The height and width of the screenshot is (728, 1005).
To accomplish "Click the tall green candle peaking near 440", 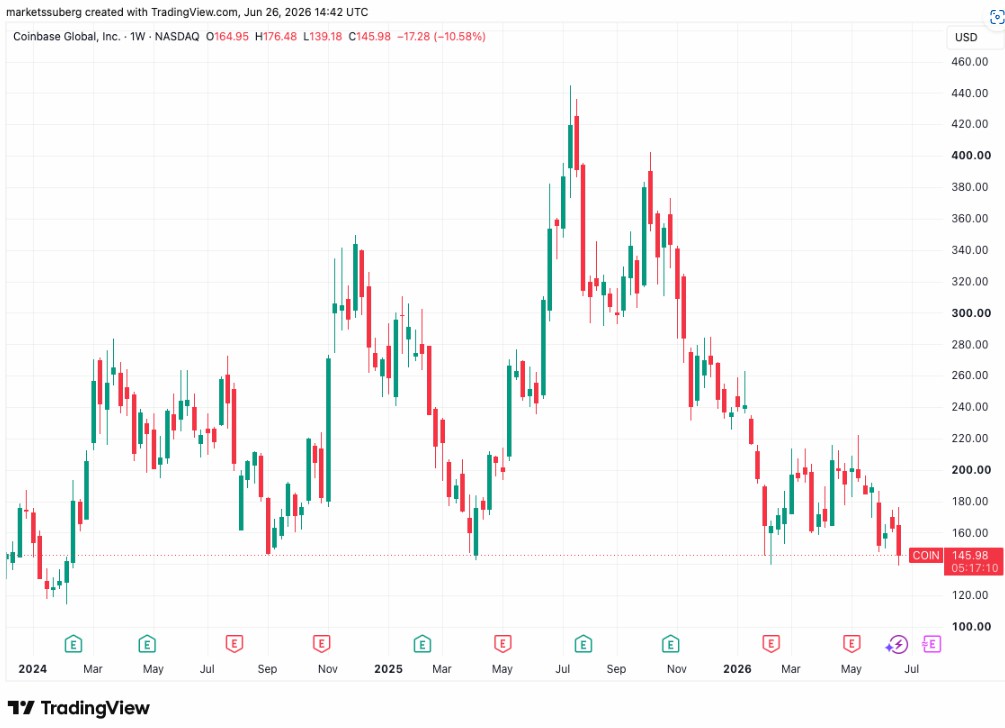I will pos(570,146).
